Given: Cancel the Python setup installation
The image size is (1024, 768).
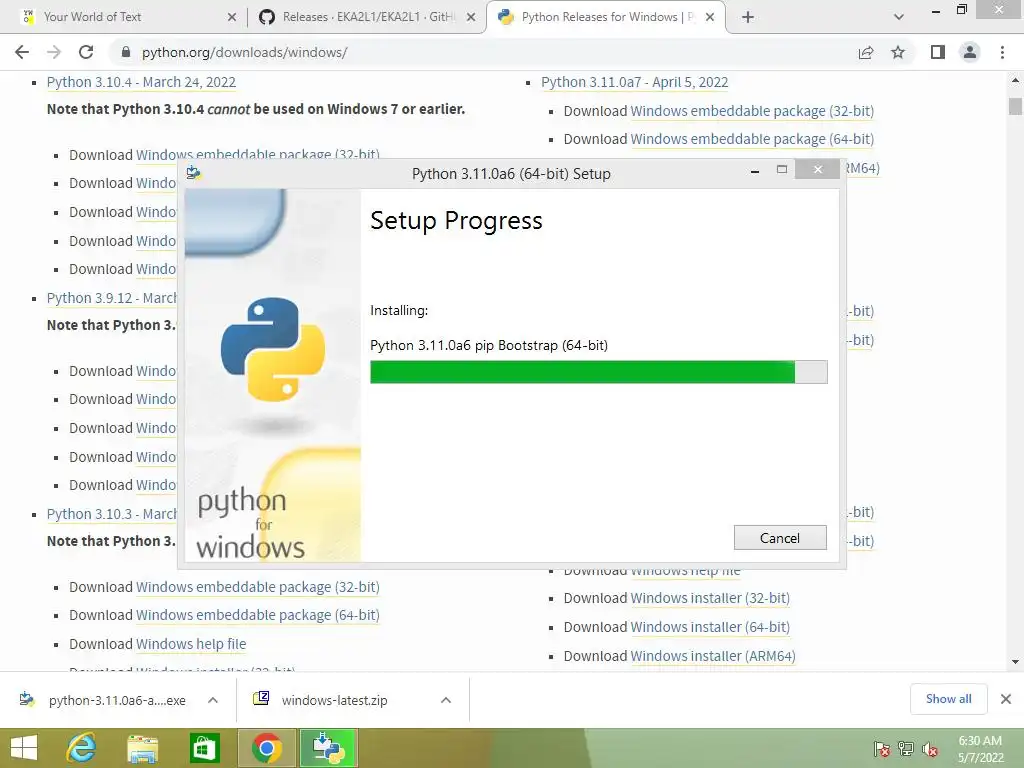Looking at the screenshot, I should point(780,537).
